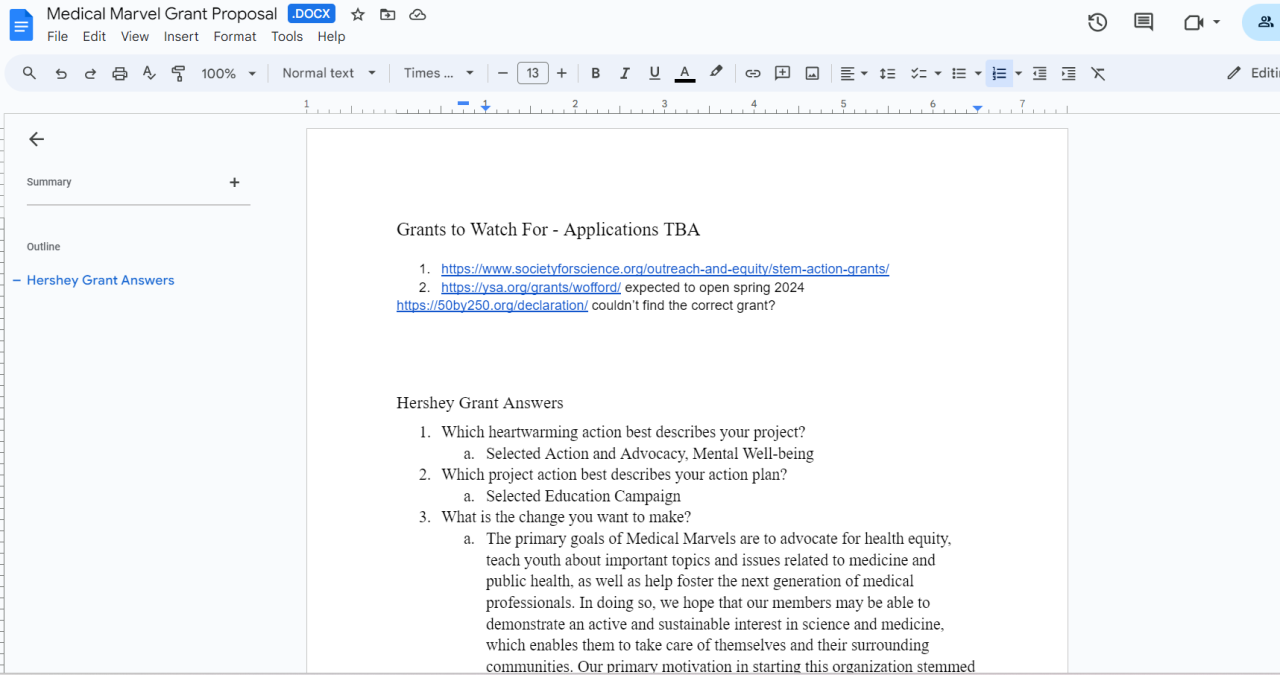
Task: Toggle italic formatting
Action: pyautogui.click(x=625, y=73)
